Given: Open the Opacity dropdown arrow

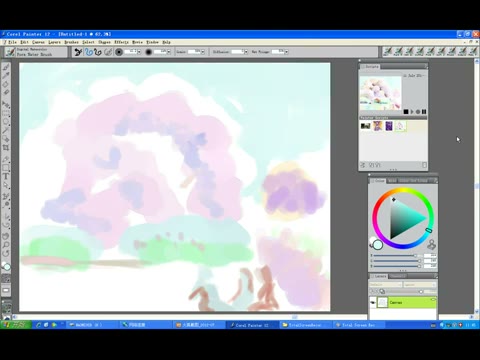Looking at the screenshot, I should [x=169, y=52].
